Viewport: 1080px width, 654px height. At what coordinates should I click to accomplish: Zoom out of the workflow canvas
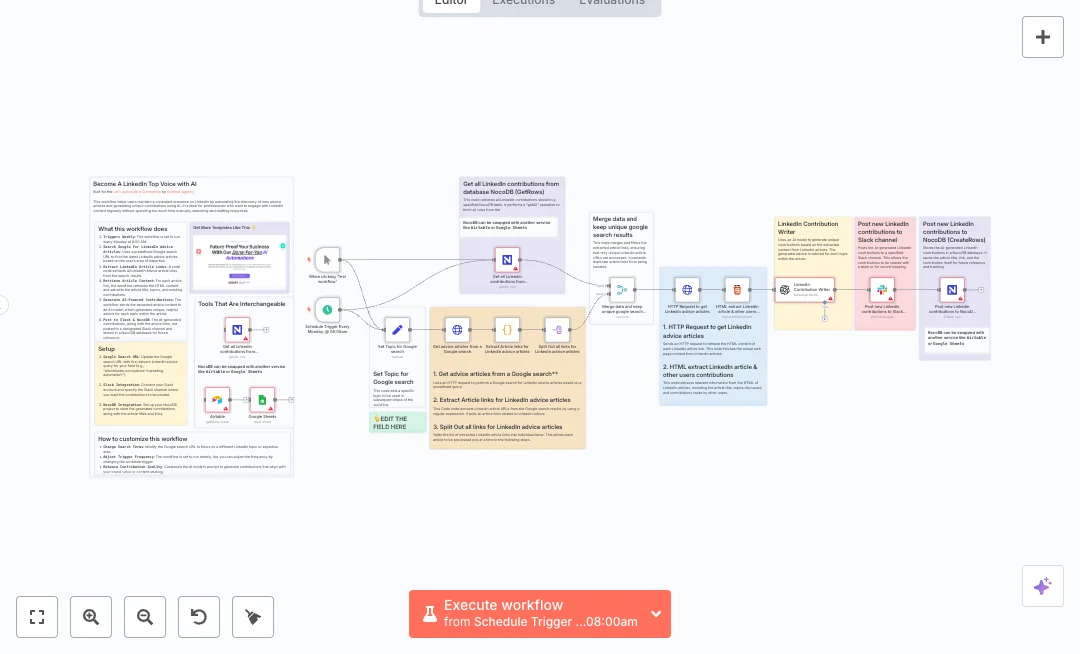point(145,617)
